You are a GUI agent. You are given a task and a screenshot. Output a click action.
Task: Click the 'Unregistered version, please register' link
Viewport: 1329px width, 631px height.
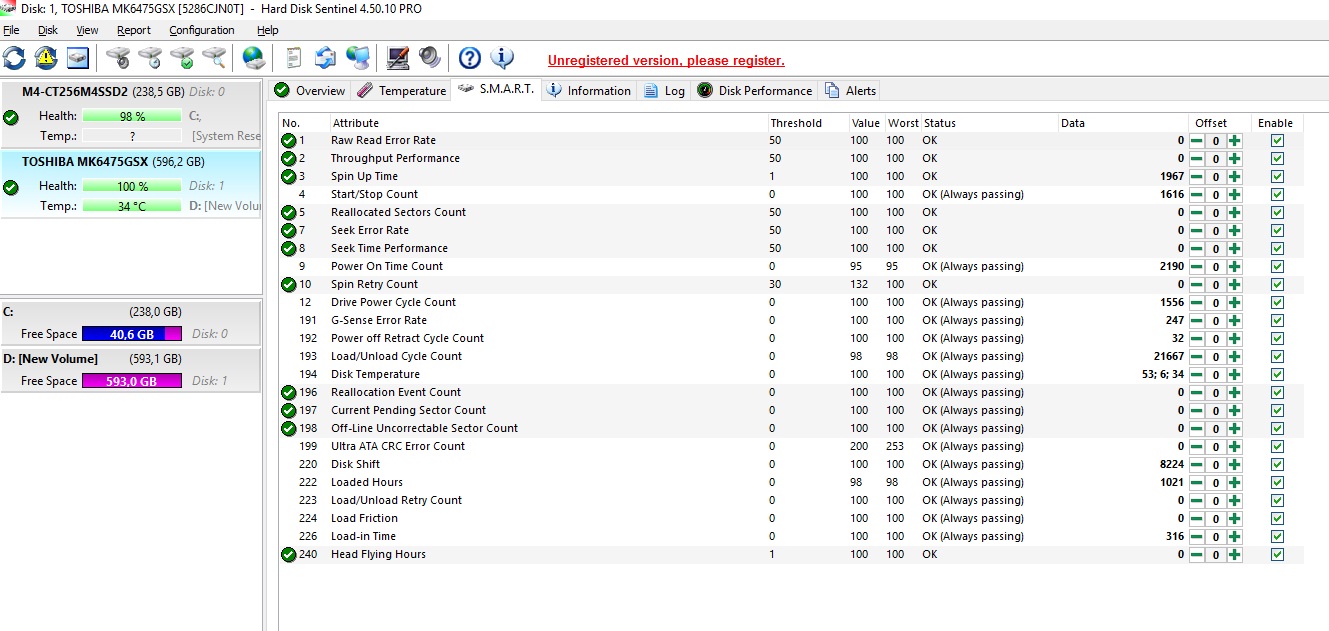pos(666,61)
